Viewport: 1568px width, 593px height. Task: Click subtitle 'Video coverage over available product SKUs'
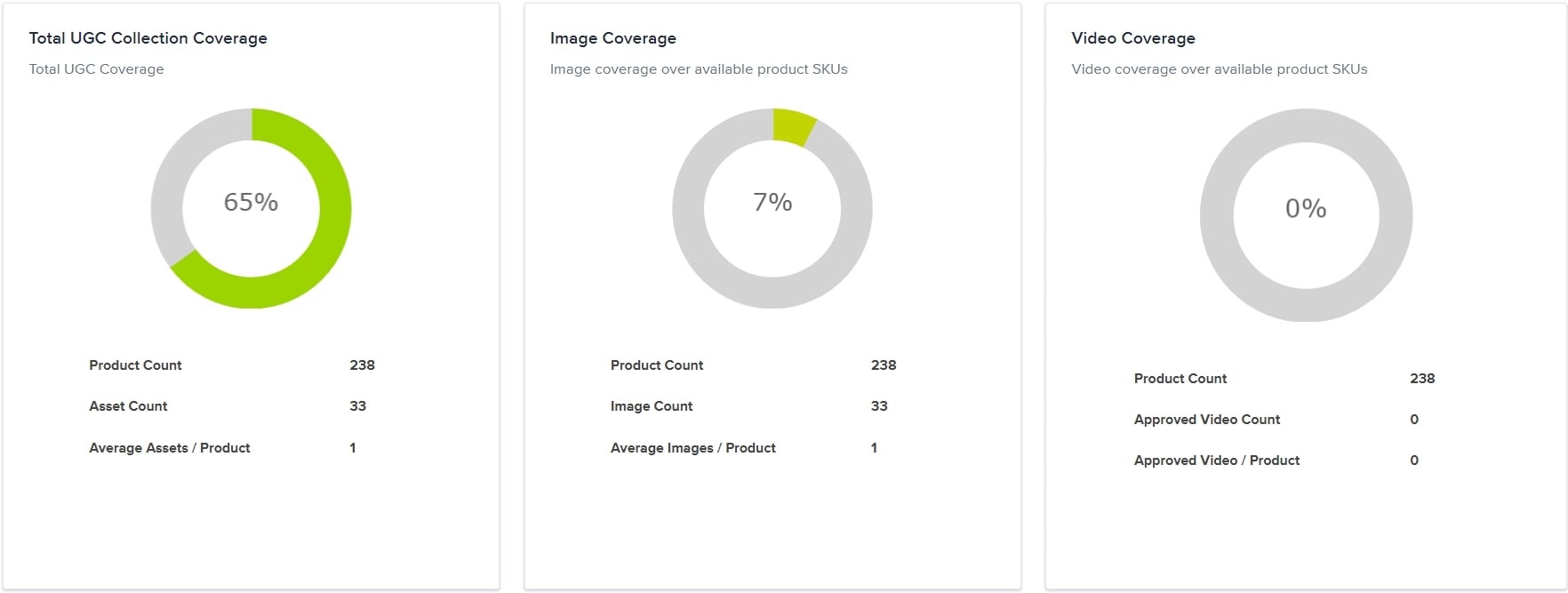1219,69
